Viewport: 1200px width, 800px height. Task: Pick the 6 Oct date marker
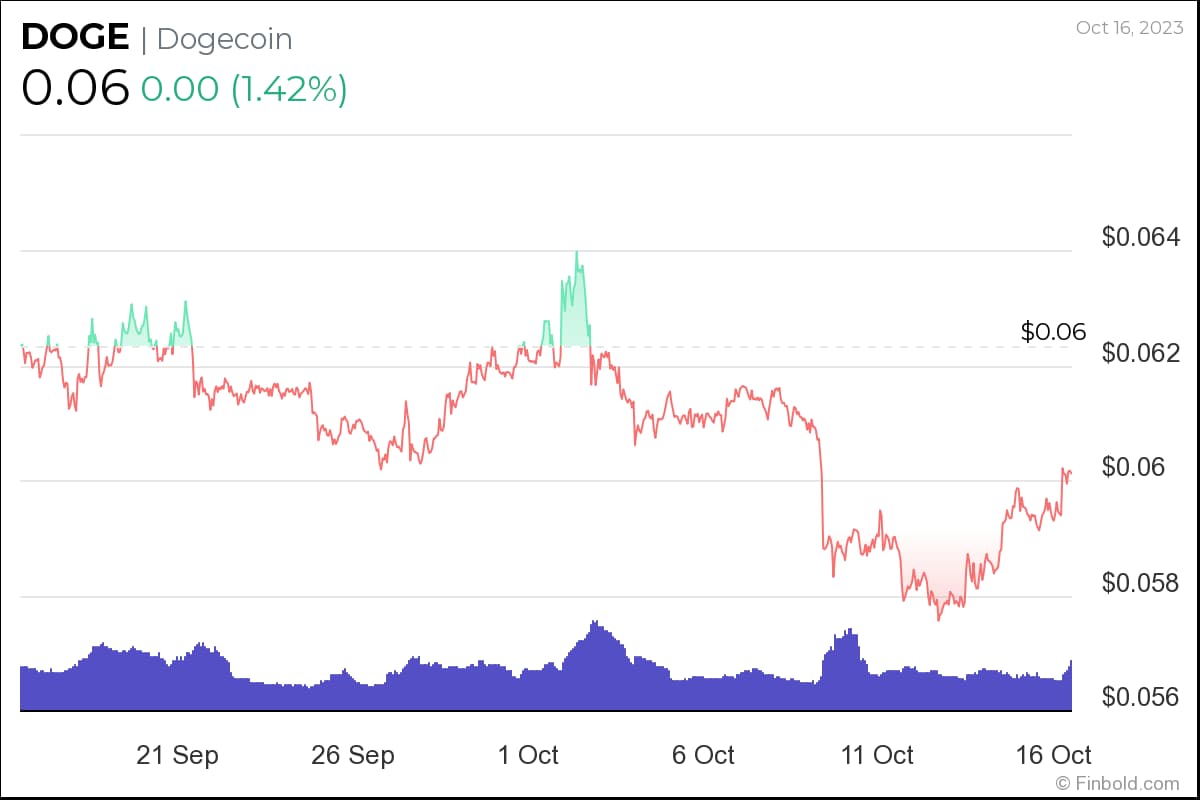click(x=703, y=755)
